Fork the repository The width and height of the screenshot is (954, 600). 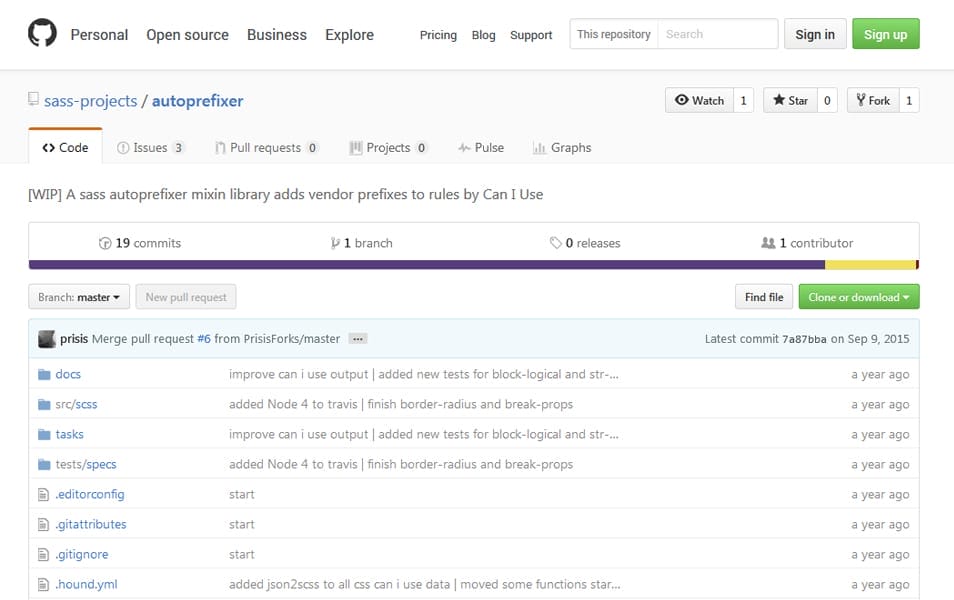click(873, 100)
